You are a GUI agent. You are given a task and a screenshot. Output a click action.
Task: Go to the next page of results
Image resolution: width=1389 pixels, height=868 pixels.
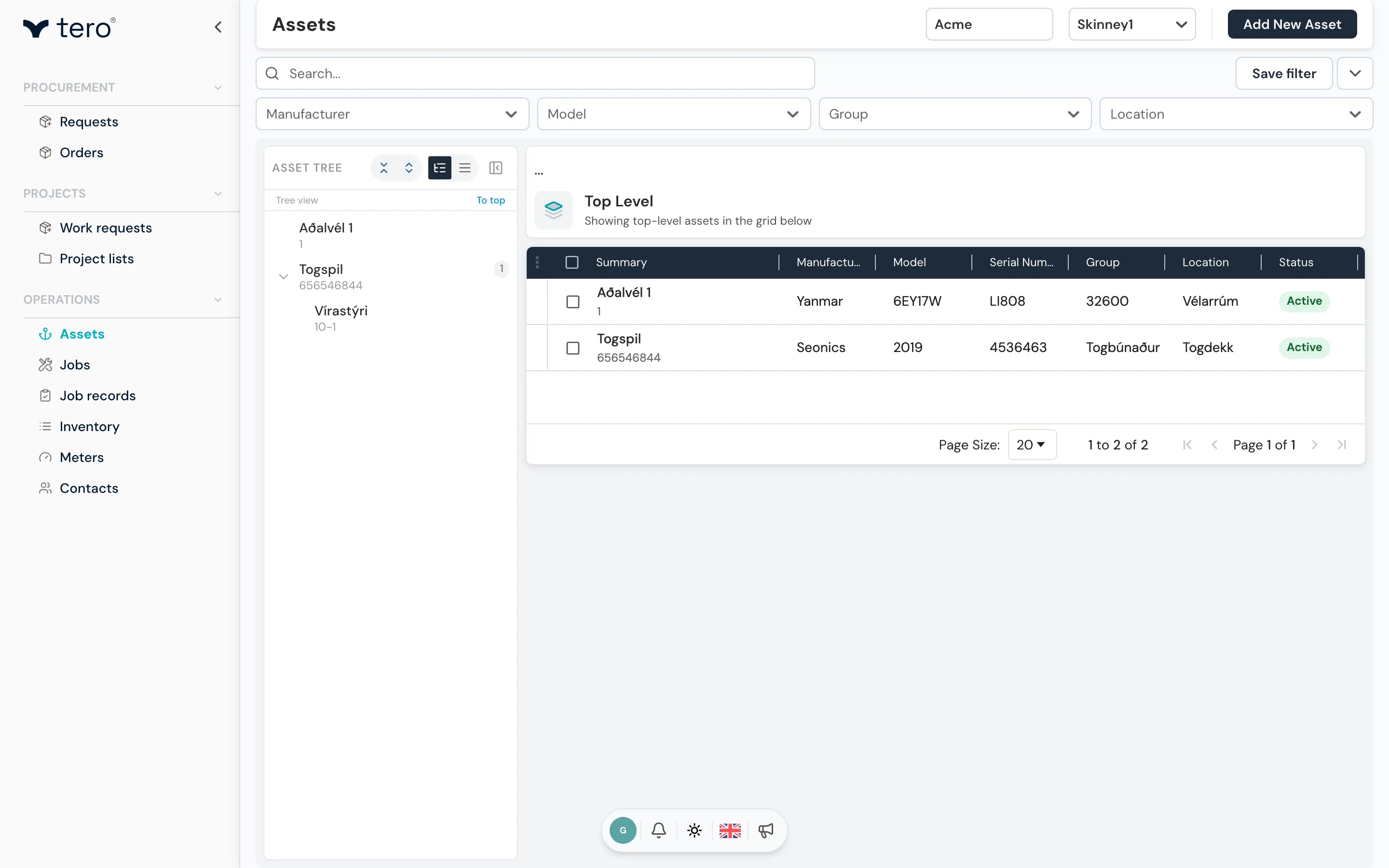(x=1314, y=444)
